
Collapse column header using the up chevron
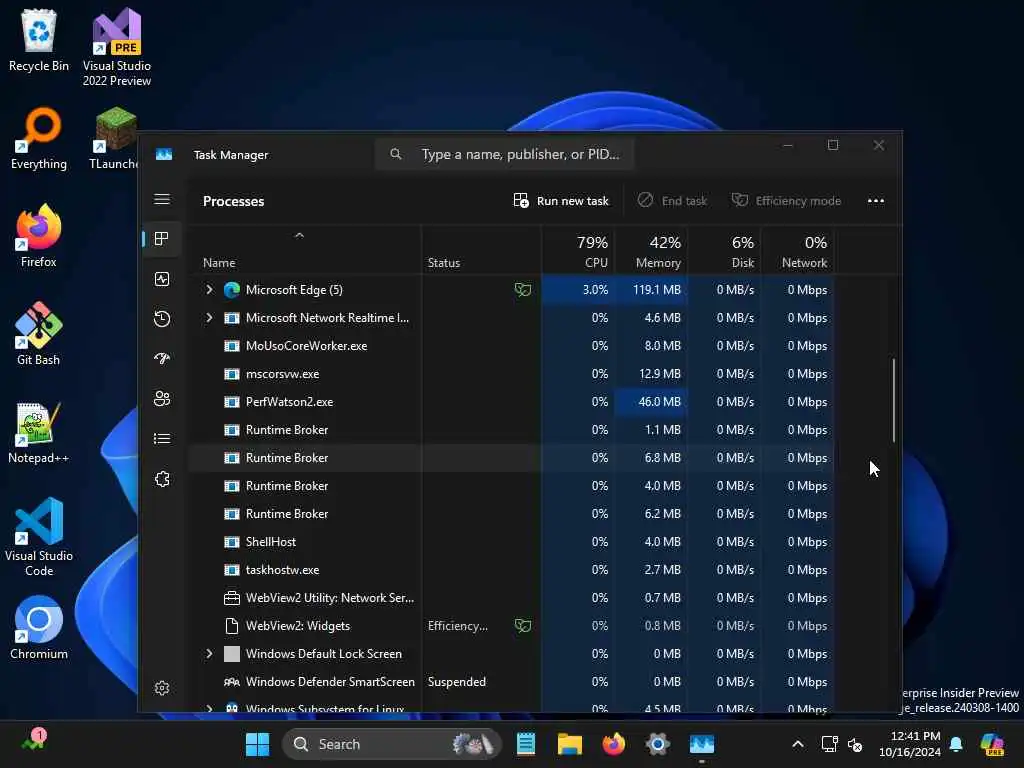pyautogui.click(x=299, y=235)
